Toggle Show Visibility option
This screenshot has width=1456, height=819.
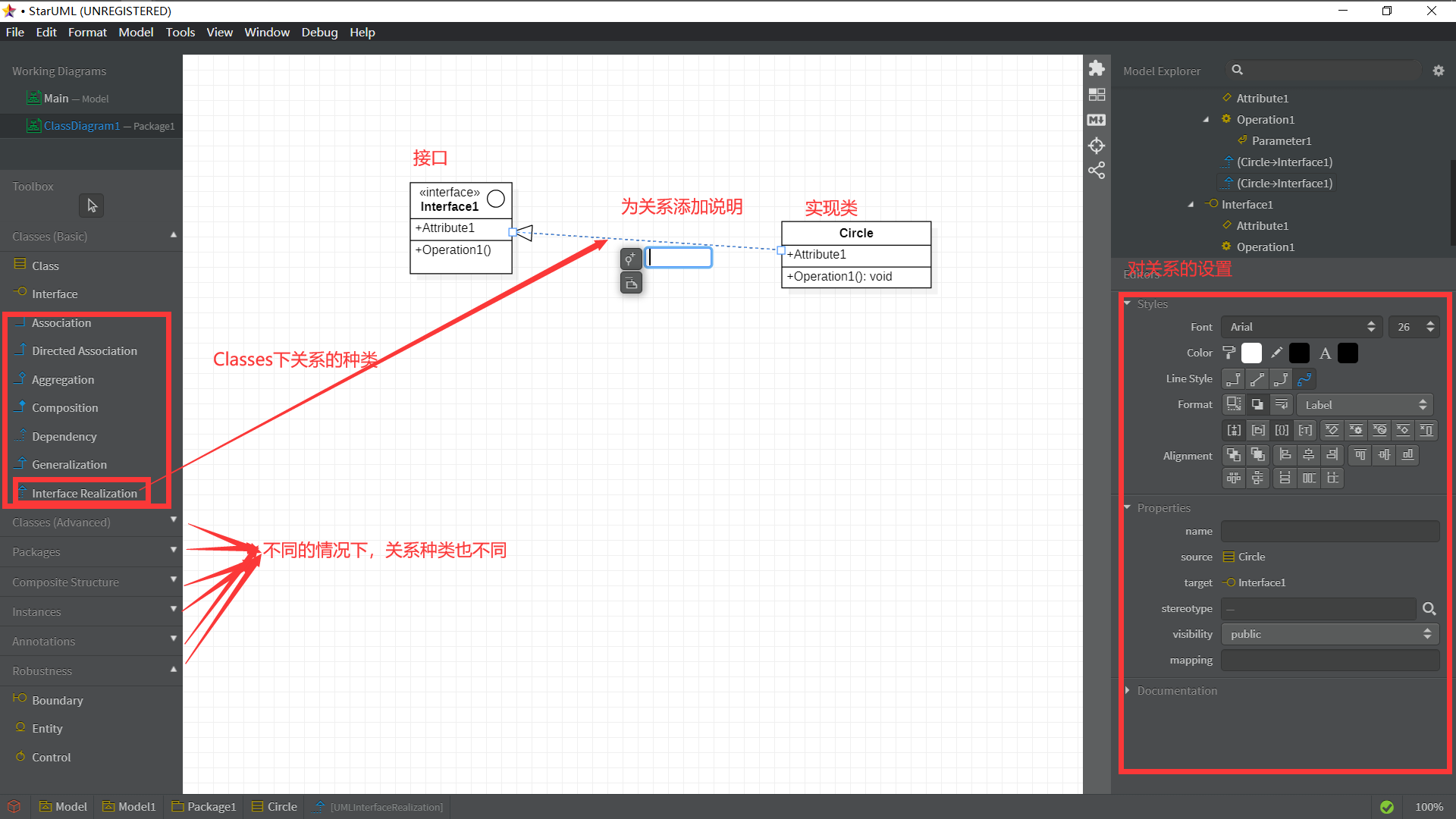click(x=1234, y=430)
